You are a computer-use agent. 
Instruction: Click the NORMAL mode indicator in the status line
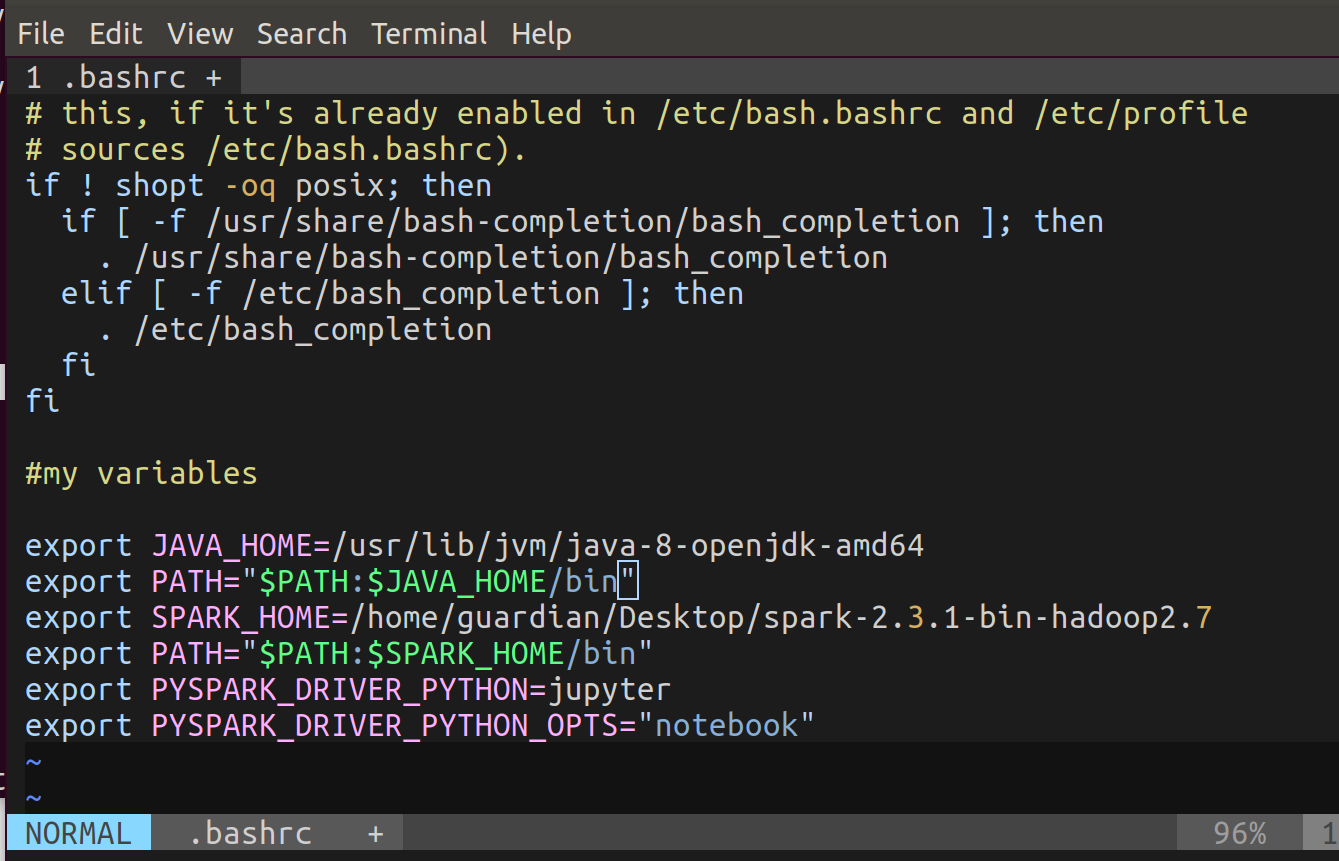pyautogui.click(x=78, y=833)
